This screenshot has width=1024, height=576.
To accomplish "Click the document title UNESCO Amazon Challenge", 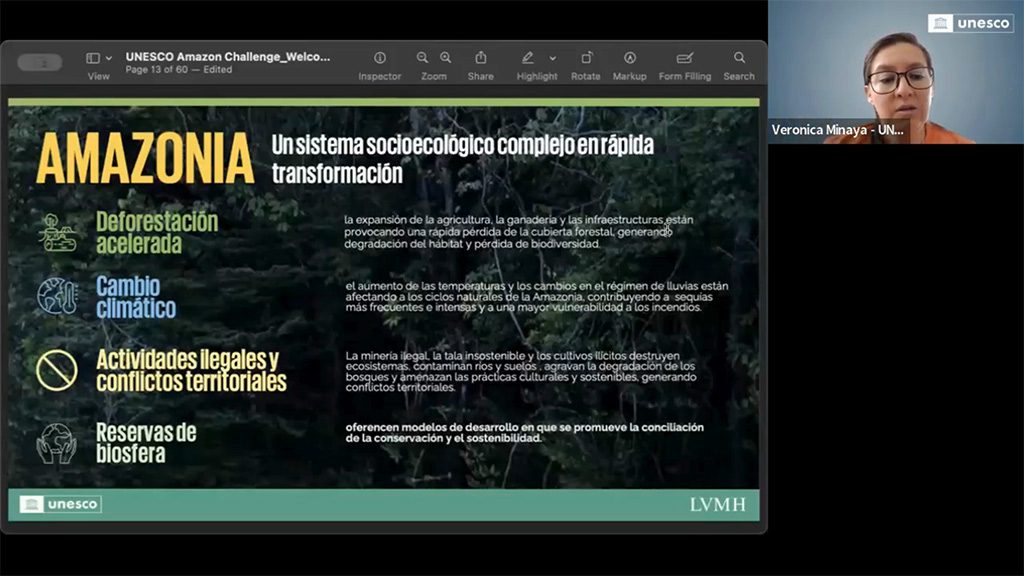I will click(227, 57).
